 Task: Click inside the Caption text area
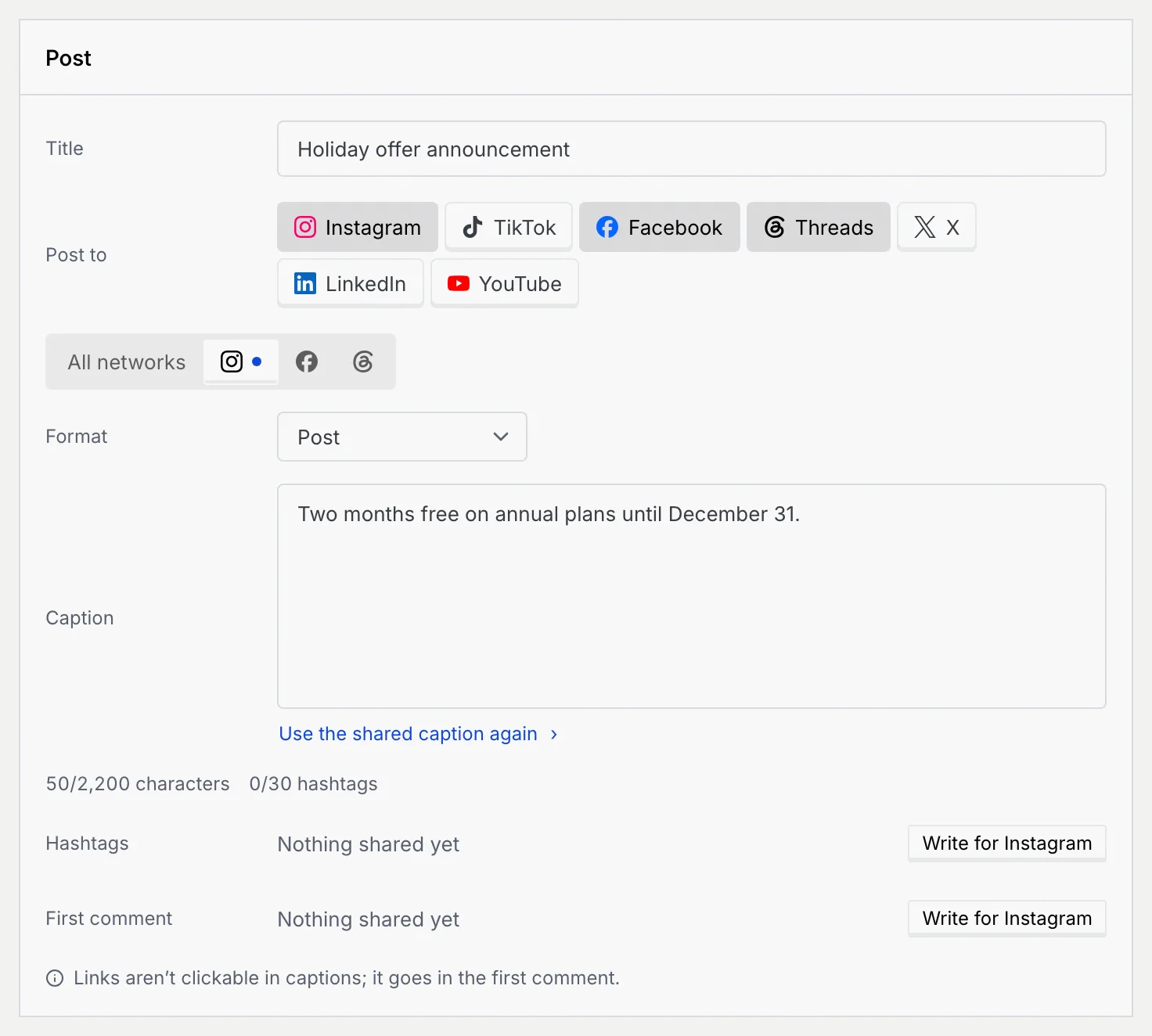(692, 596)
